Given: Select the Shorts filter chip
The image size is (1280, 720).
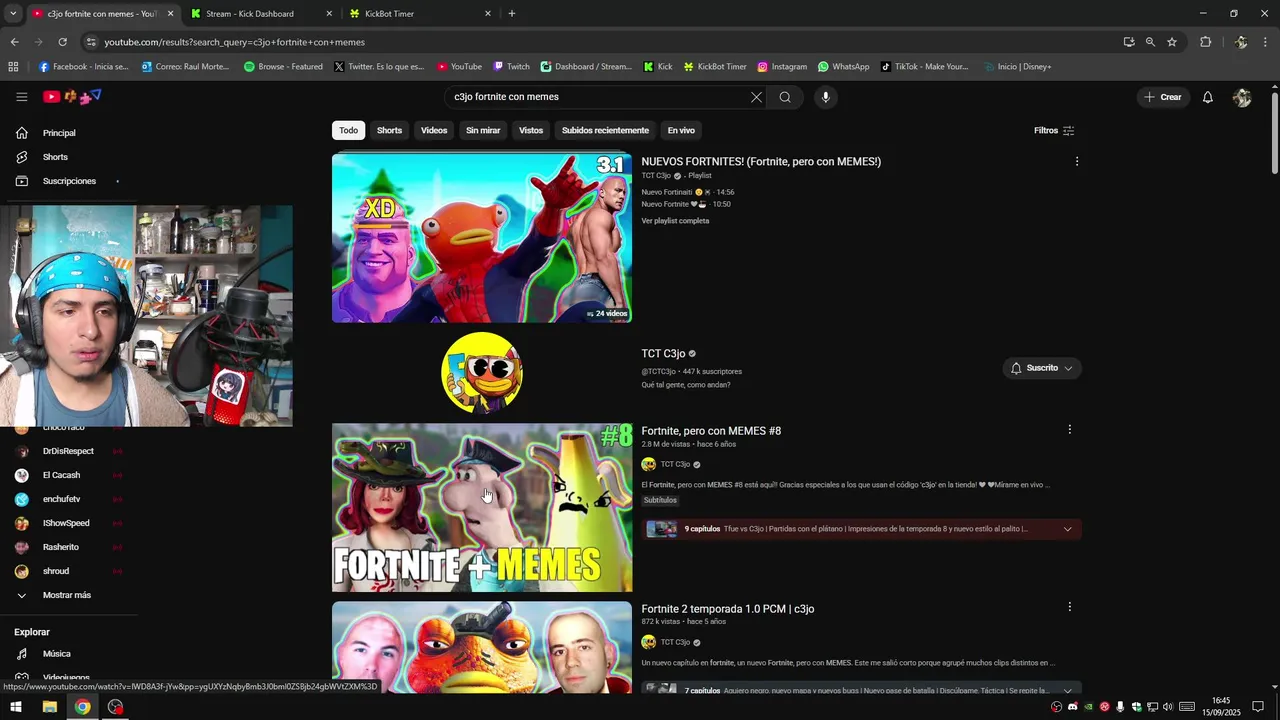Looking at the screenshot, I should pos(389,130).
